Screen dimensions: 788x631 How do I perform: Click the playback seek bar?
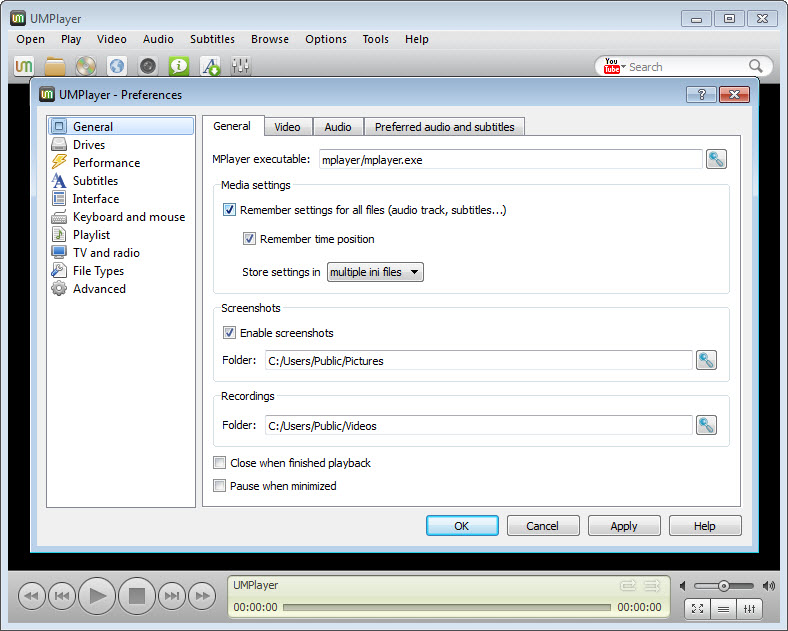447,607
